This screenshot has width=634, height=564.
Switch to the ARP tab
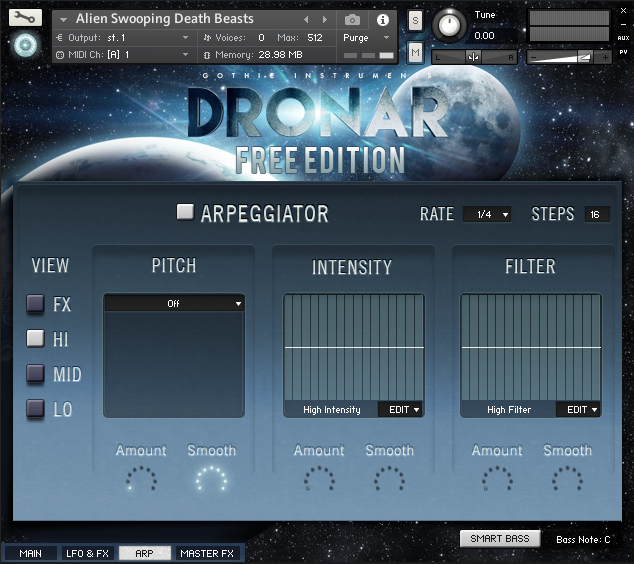coord(144,553)
